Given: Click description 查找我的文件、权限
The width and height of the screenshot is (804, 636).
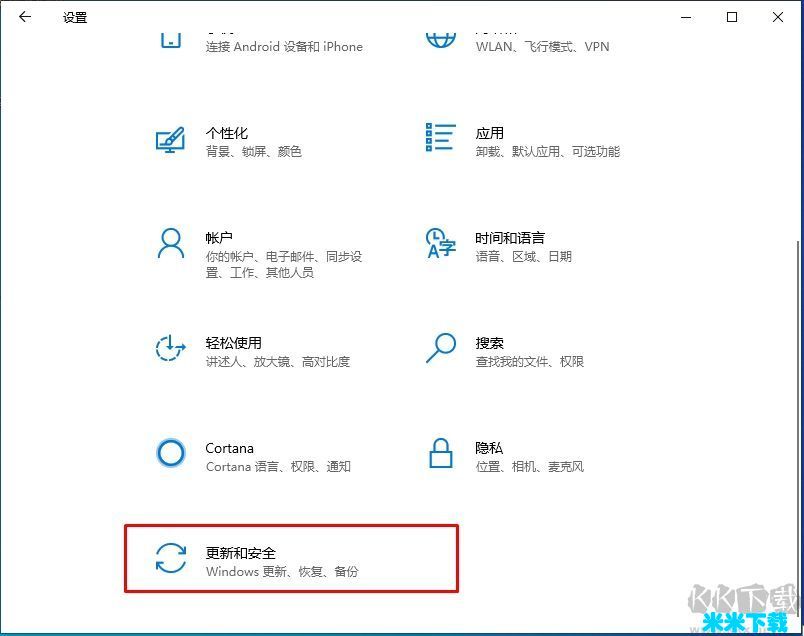Looking at the screenshot, I should click(530, 362).
